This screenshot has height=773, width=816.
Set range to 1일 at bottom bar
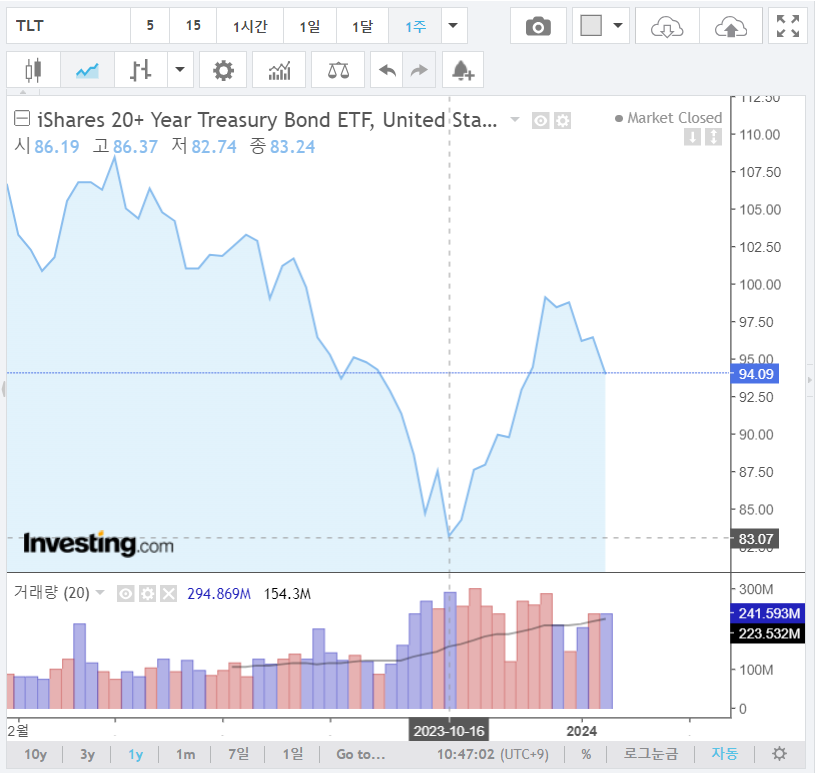[292, 754]
